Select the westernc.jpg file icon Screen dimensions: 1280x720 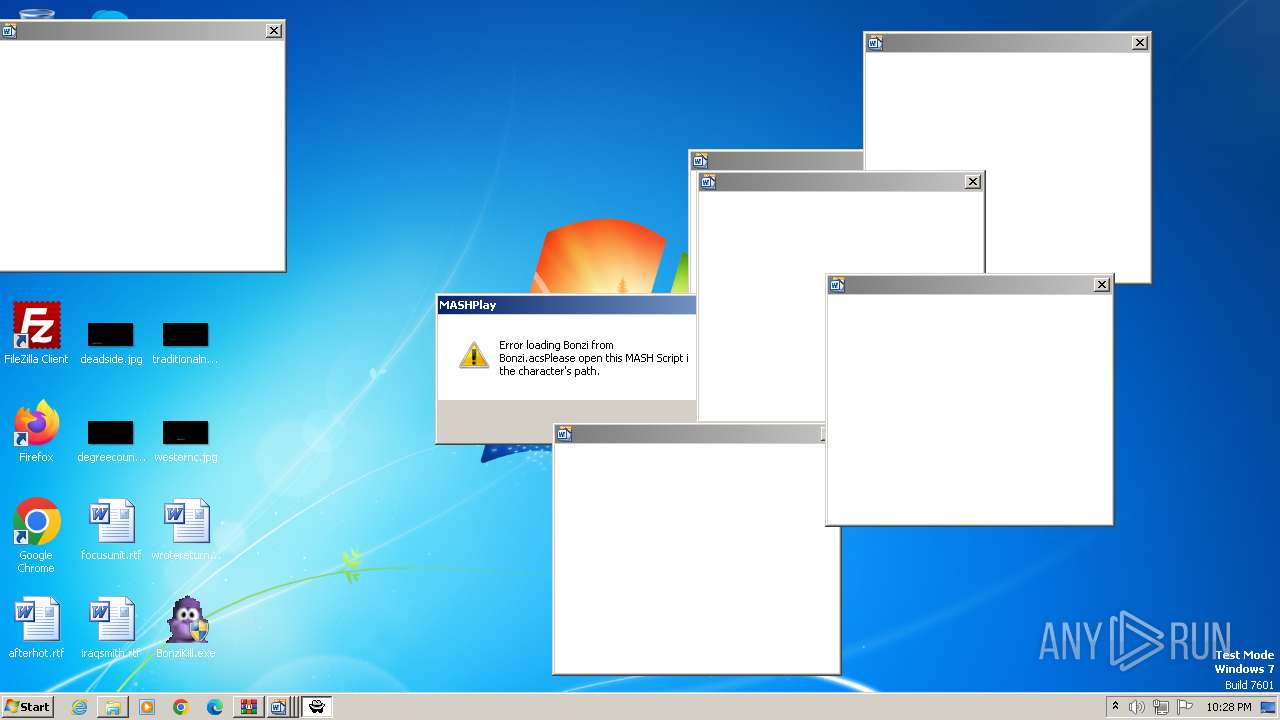pos(186,440)
